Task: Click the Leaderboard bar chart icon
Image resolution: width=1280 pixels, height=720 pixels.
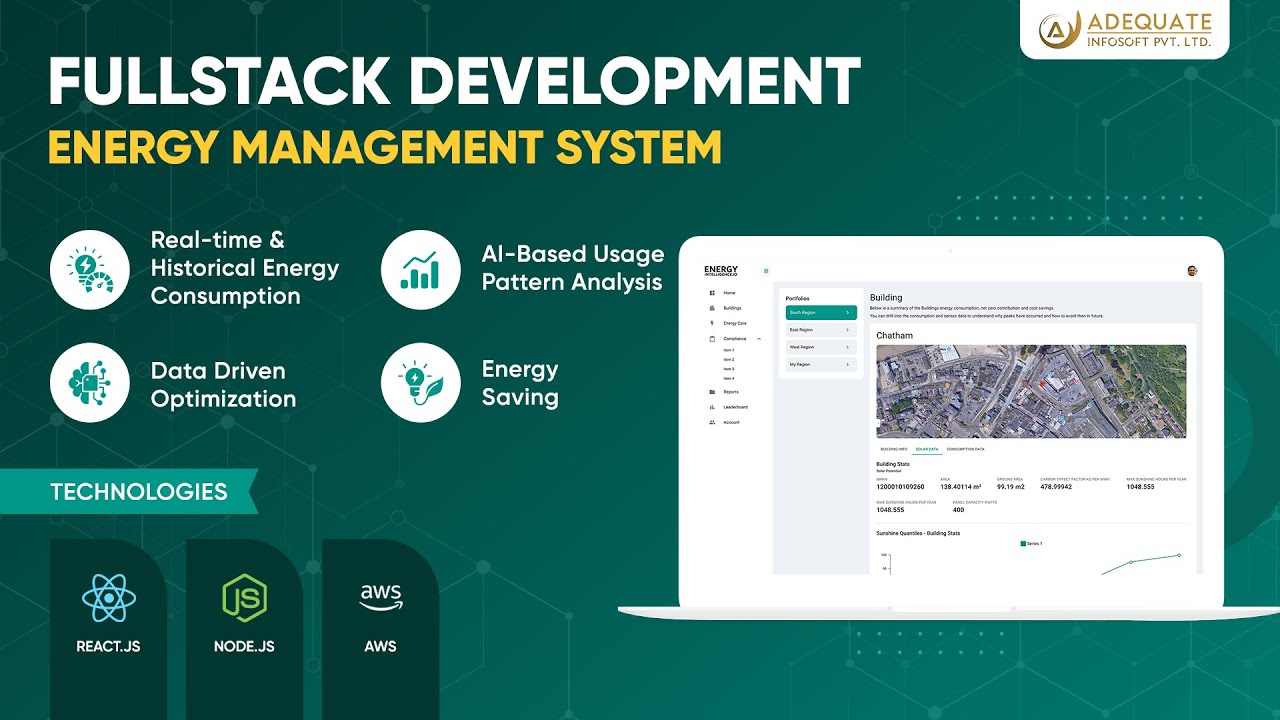Action: [712, 407]
